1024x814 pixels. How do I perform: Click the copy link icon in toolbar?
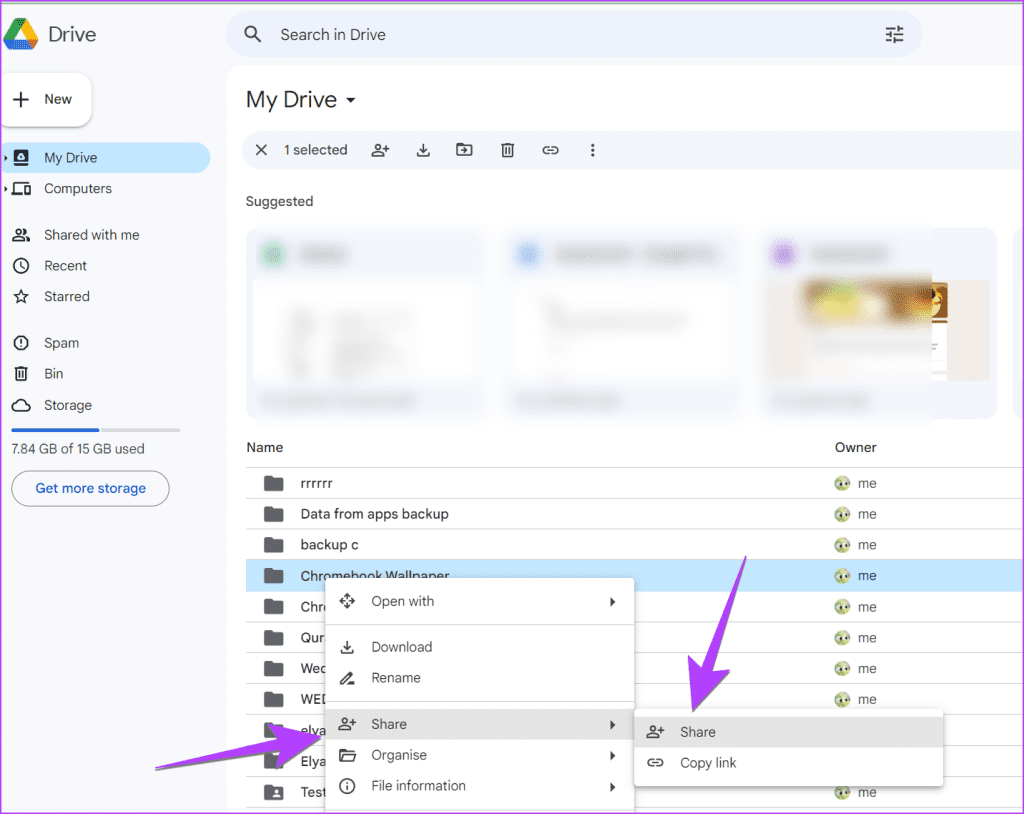[550, 150]
